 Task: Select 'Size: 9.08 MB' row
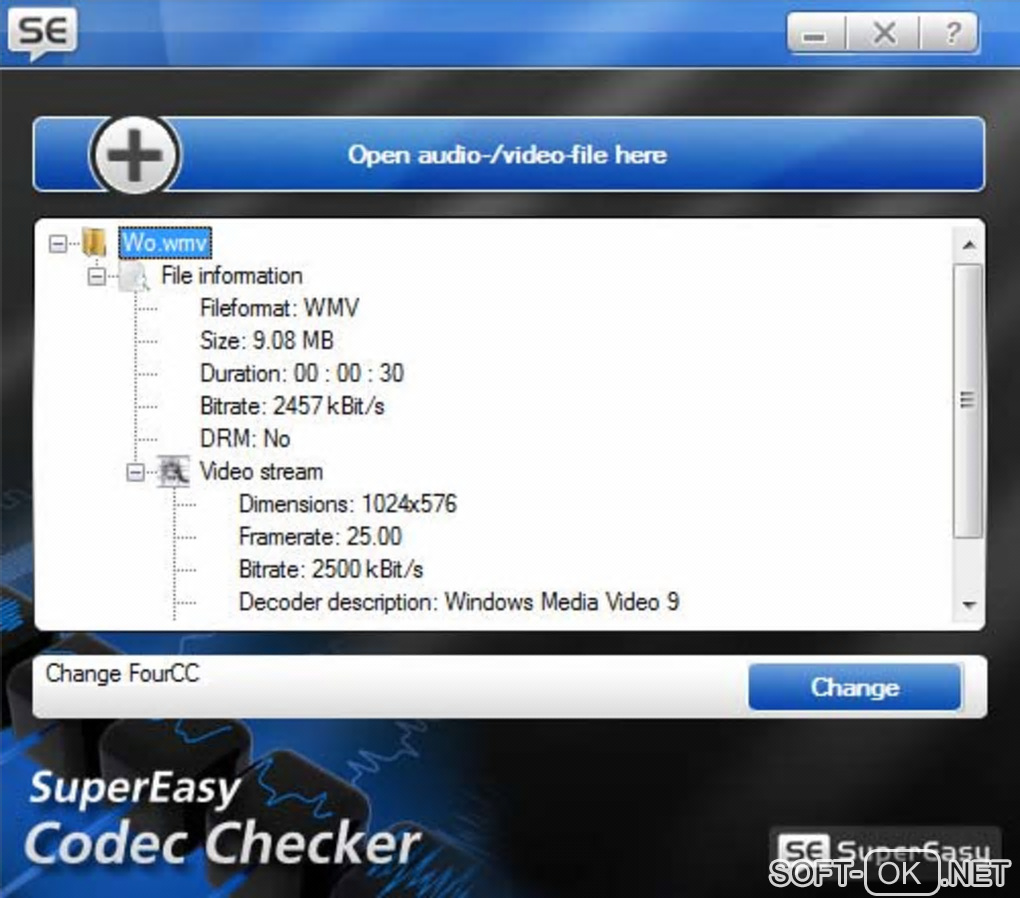267,340
